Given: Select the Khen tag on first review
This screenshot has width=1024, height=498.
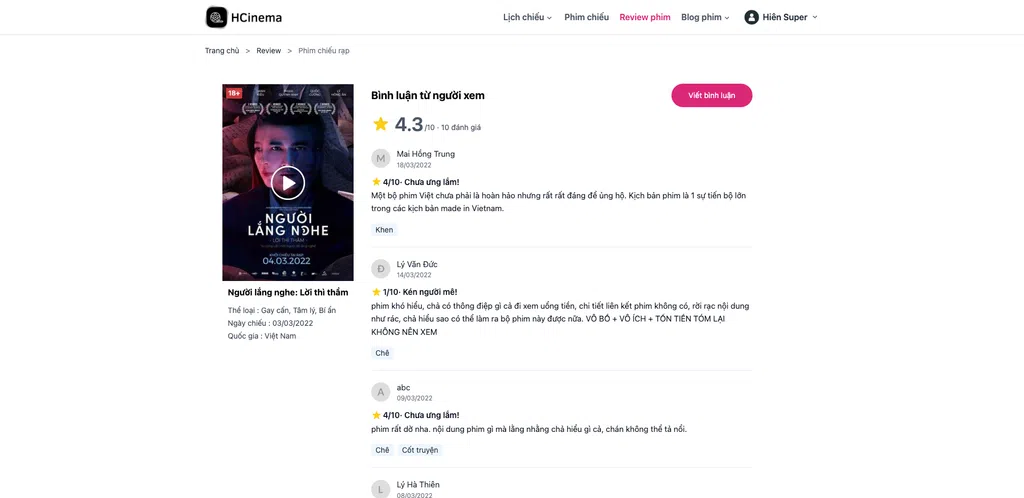Looking at the screenshot, I should pos(384,230).
